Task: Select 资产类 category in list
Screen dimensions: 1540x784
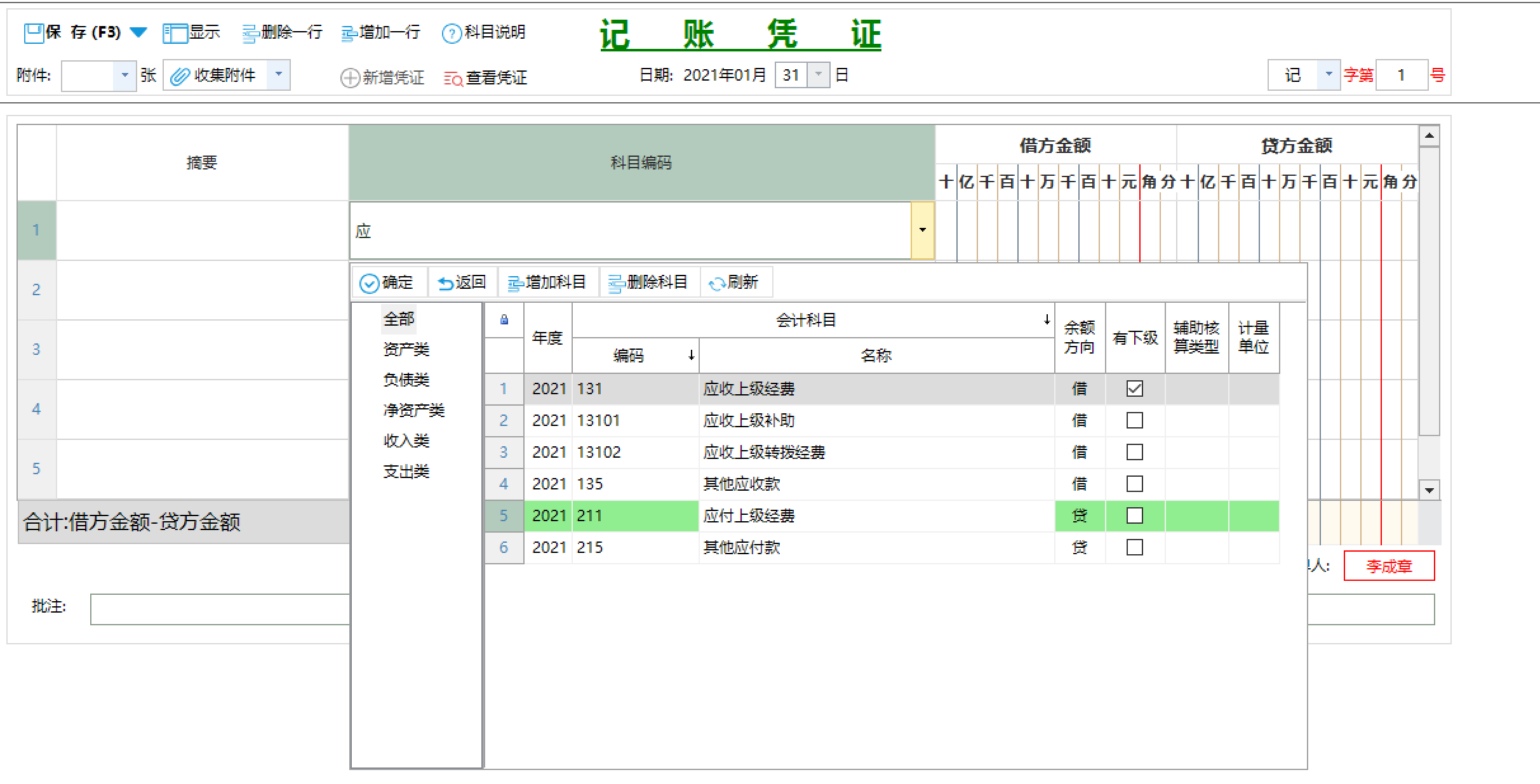Action: point(406,349)
